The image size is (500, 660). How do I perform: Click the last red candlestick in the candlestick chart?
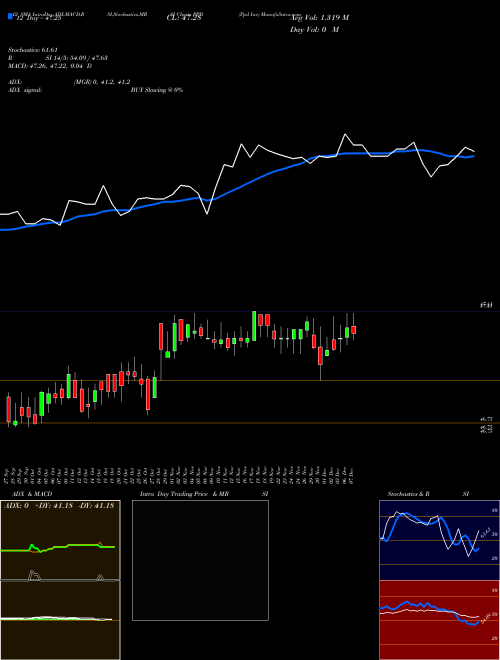[x=354, y=330]
